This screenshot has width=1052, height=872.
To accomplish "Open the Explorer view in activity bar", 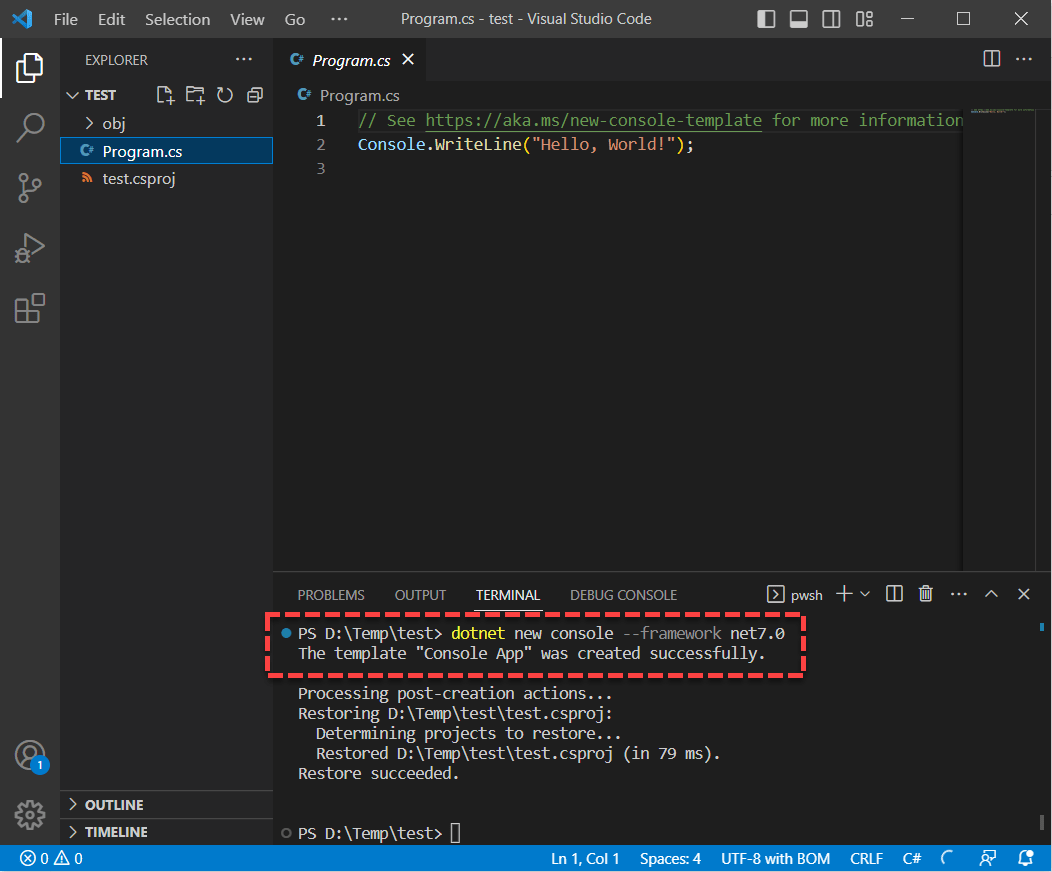I will [30, 67].
